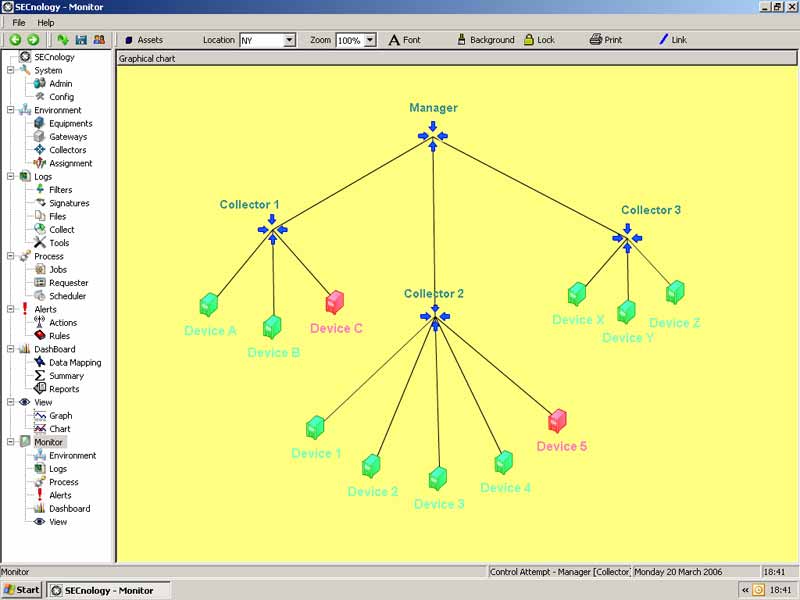Viewport: 800px width, 600px height.
Task: Collapse the Process tree node
Action: point(11,256)
